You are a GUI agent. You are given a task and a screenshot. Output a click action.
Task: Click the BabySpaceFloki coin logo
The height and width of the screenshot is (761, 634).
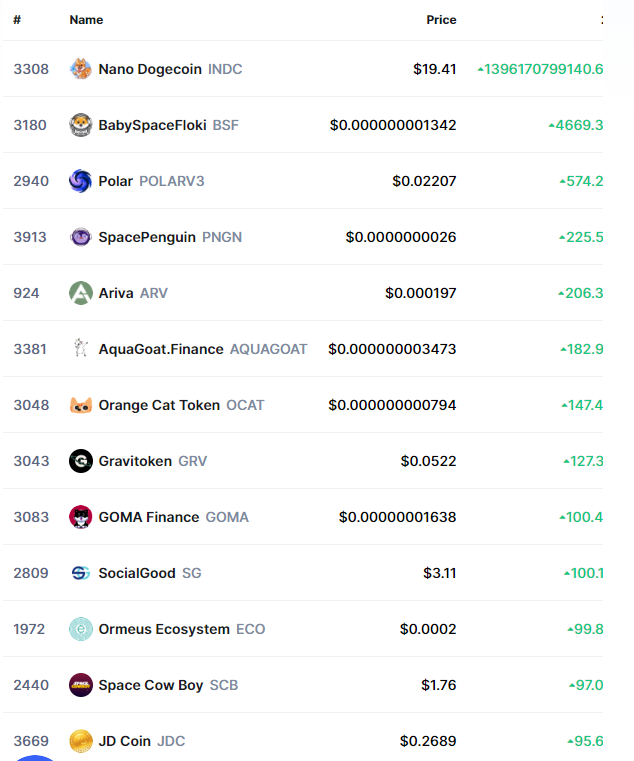[81, 125]
